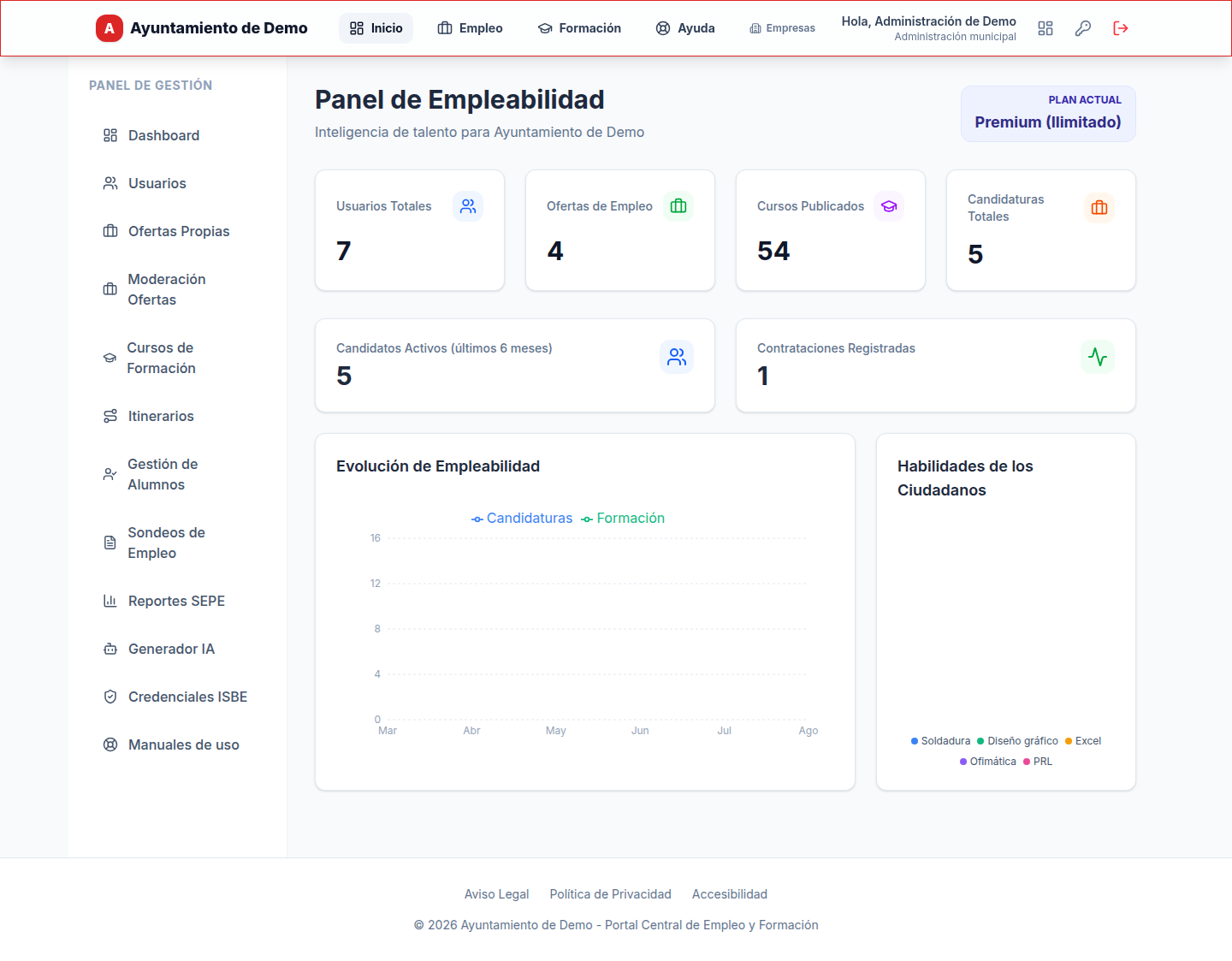Toggle the PRL legend entry
The height and width of the screenshot is (961, 1232).
point(1038,762)
